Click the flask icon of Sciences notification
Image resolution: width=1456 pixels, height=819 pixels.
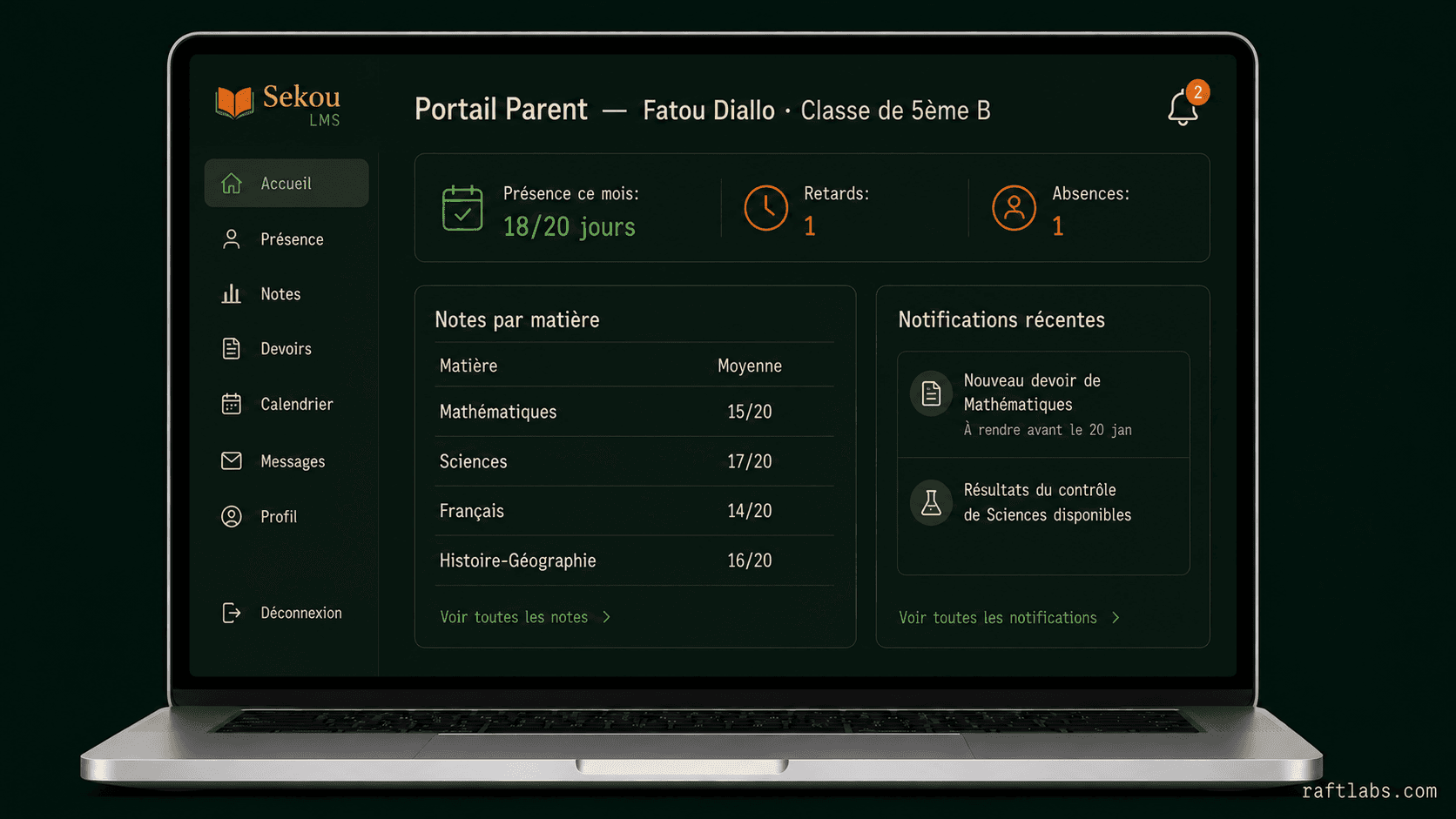931,503
